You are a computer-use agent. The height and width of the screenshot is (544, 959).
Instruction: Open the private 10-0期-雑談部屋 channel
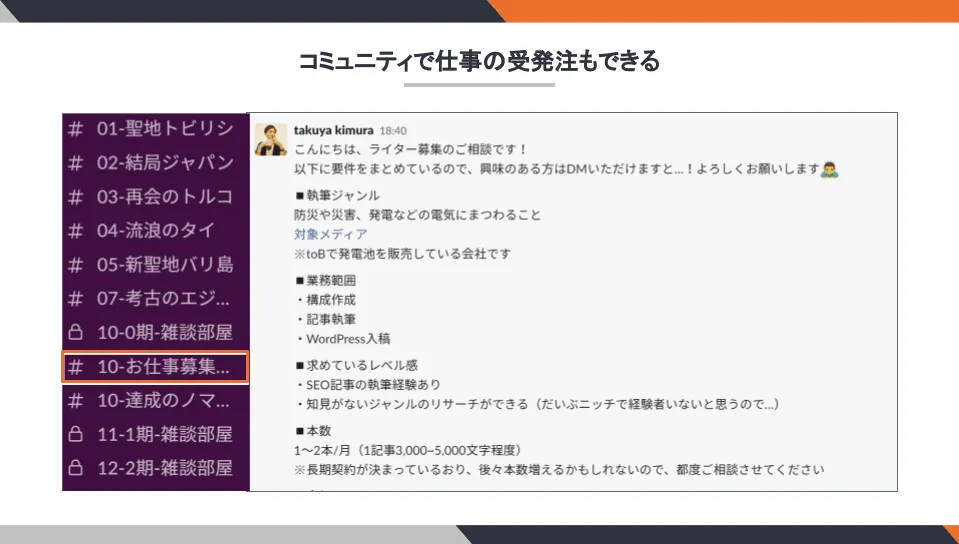click(155, 333)
